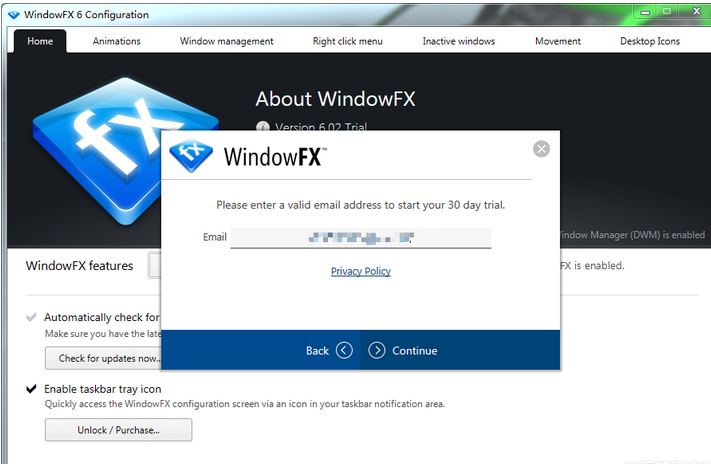Toggle Automatically check for updates checkbox
This screenshot has width=711, height=464.
[31, 317]
